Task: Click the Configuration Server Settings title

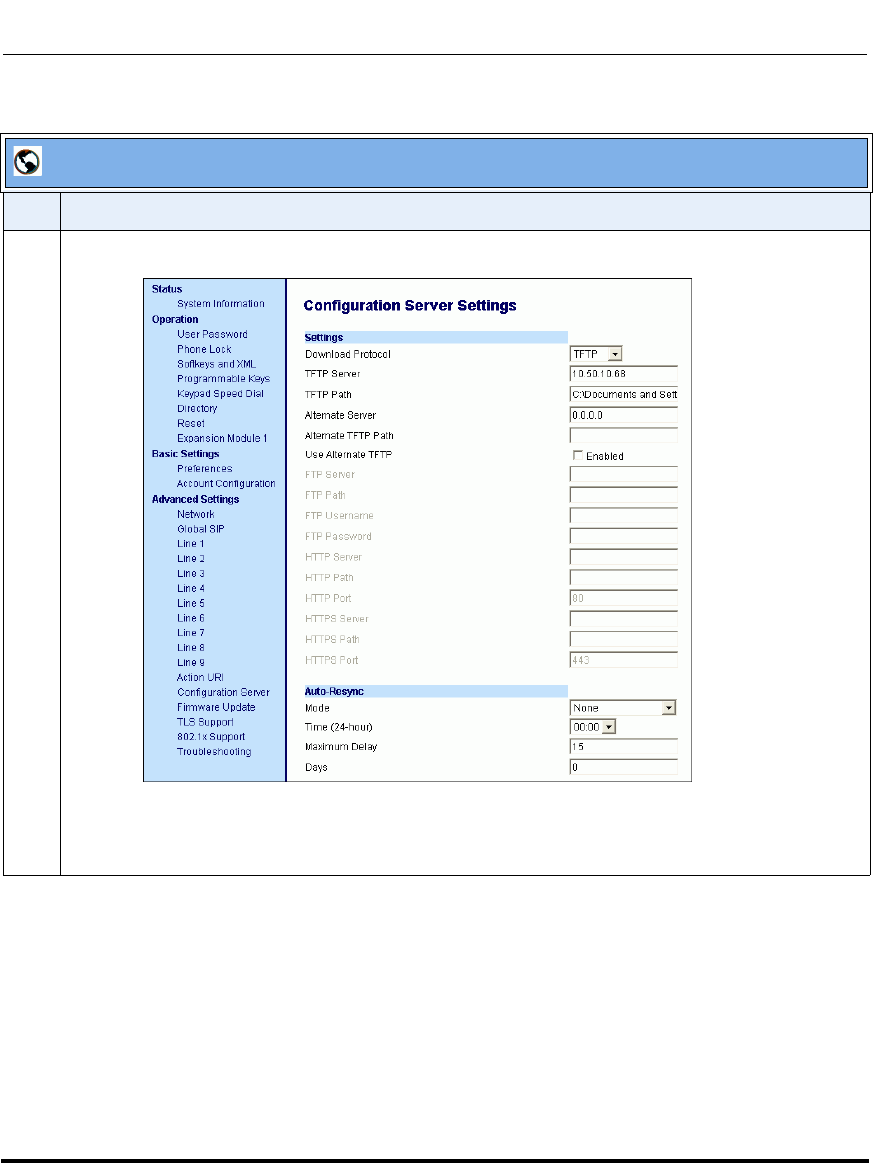Action: click(x=410, y=306)
